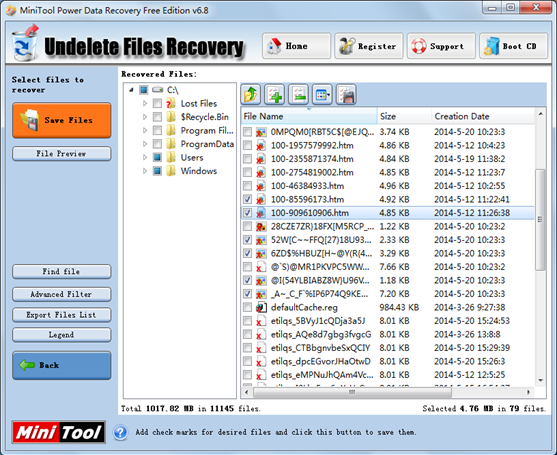Screen dimensions: 557x455
Task: Click the $Recycle.Bin folder icon
Action: (x=171, y=117)
